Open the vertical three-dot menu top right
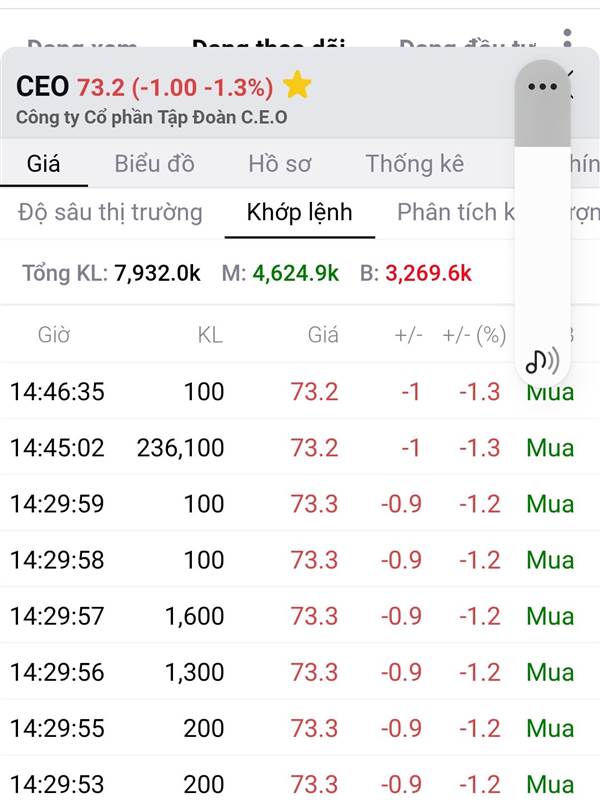This screenshot has height=800, width=600. 567,38
